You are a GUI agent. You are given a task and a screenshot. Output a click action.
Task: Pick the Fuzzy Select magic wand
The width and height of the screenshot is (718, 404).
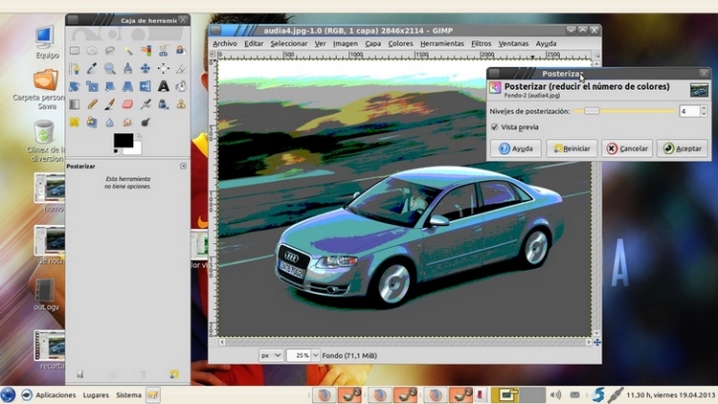click(128, 50)
